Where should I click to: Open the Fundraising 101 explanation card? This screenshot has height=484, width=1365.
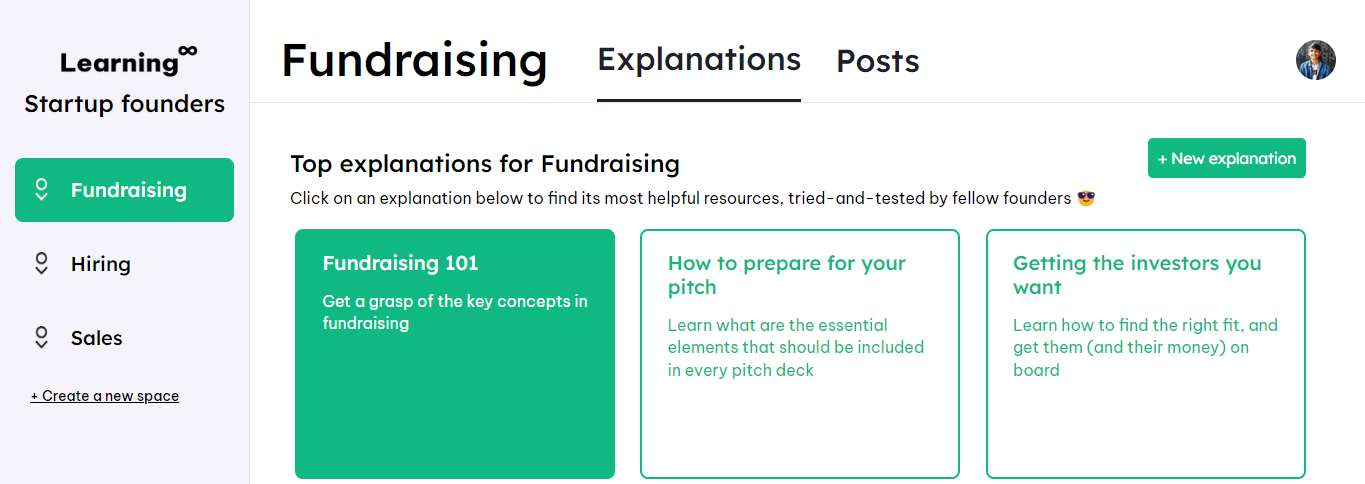tap(455, 354)
